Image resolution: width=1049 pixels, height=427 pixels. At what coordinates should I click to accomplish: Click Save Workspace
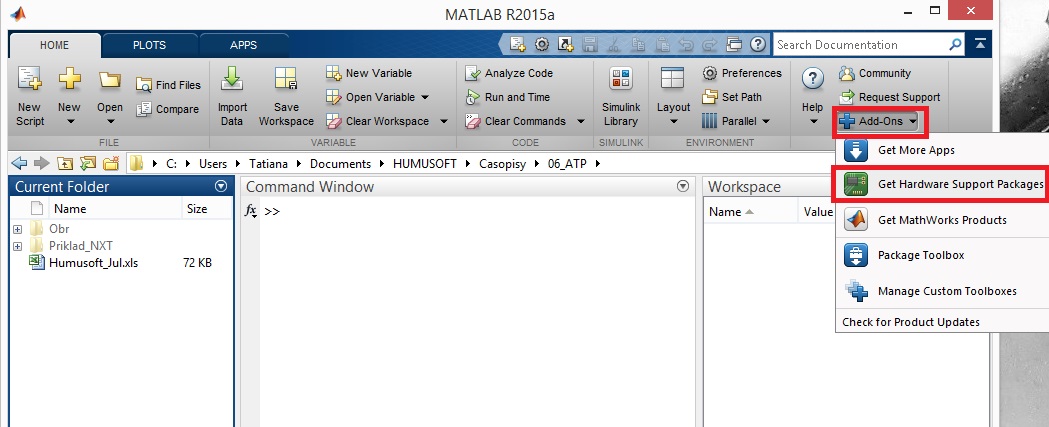(286, 96)
